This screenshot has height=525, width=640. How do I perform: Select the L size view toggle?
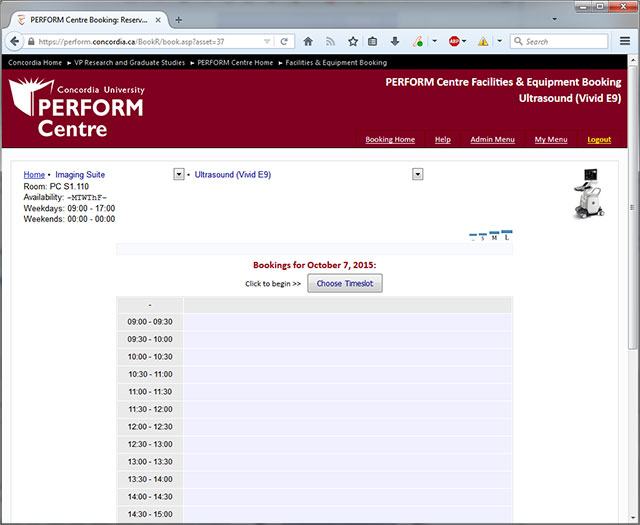click(507, 236)
